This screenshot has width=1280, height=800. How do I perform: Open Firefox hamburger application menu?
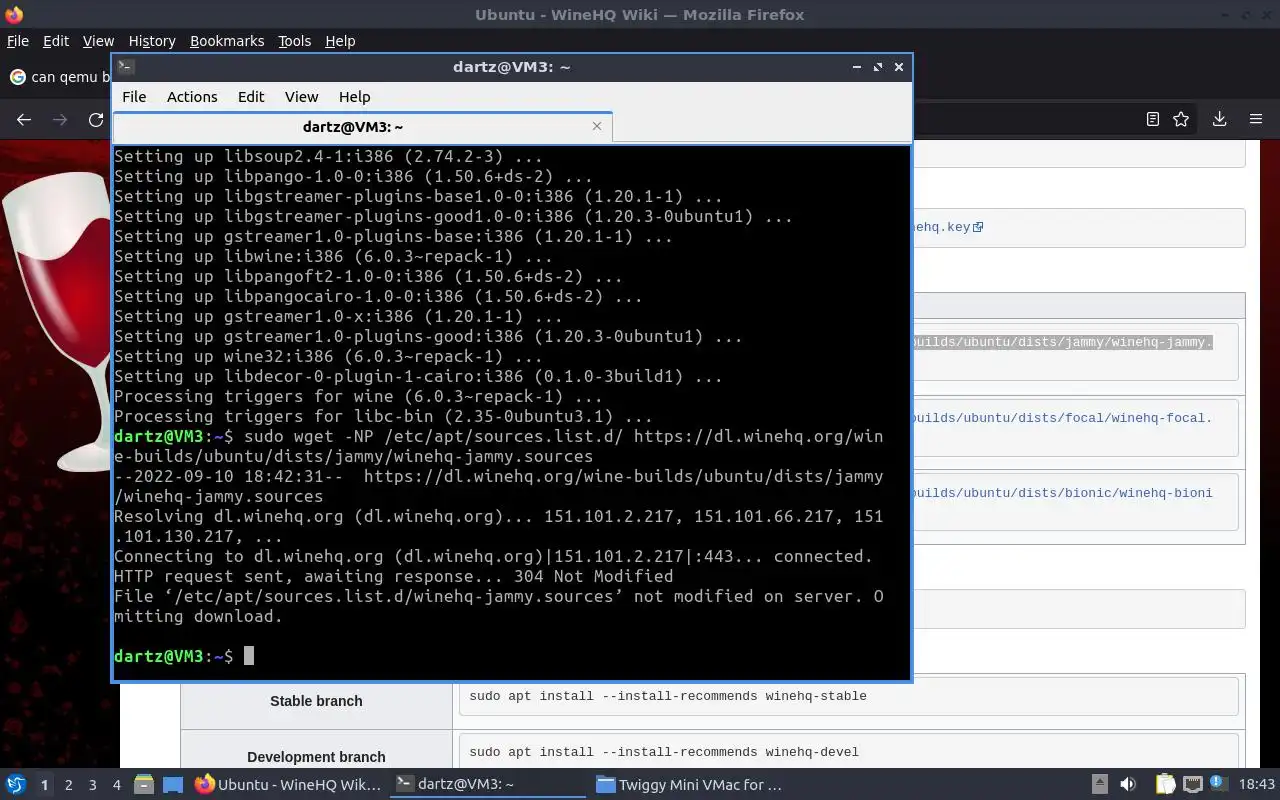[1256, 119]
